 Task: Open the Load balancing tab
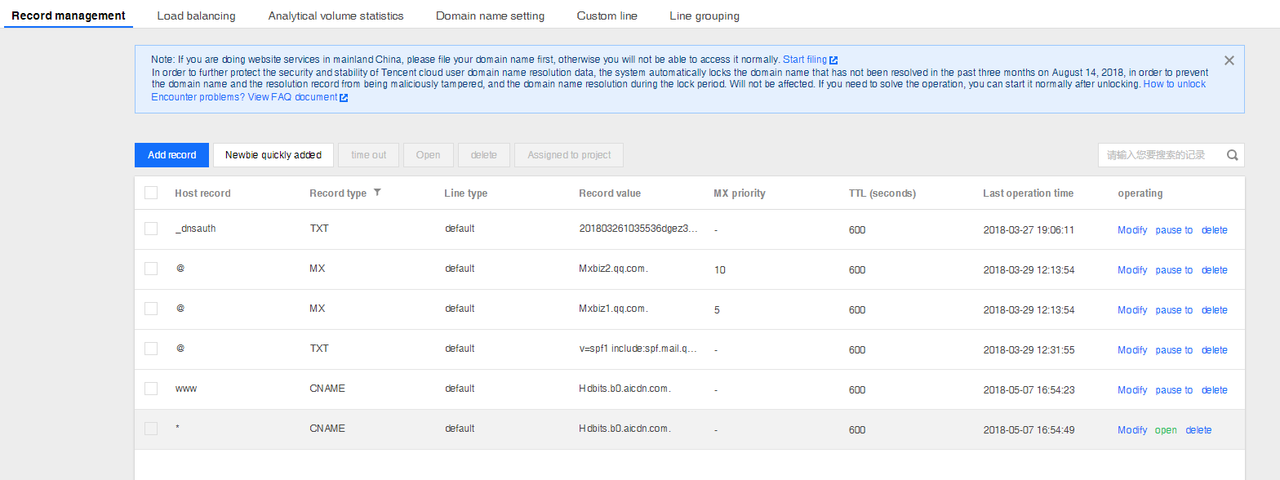coord(196,16)
